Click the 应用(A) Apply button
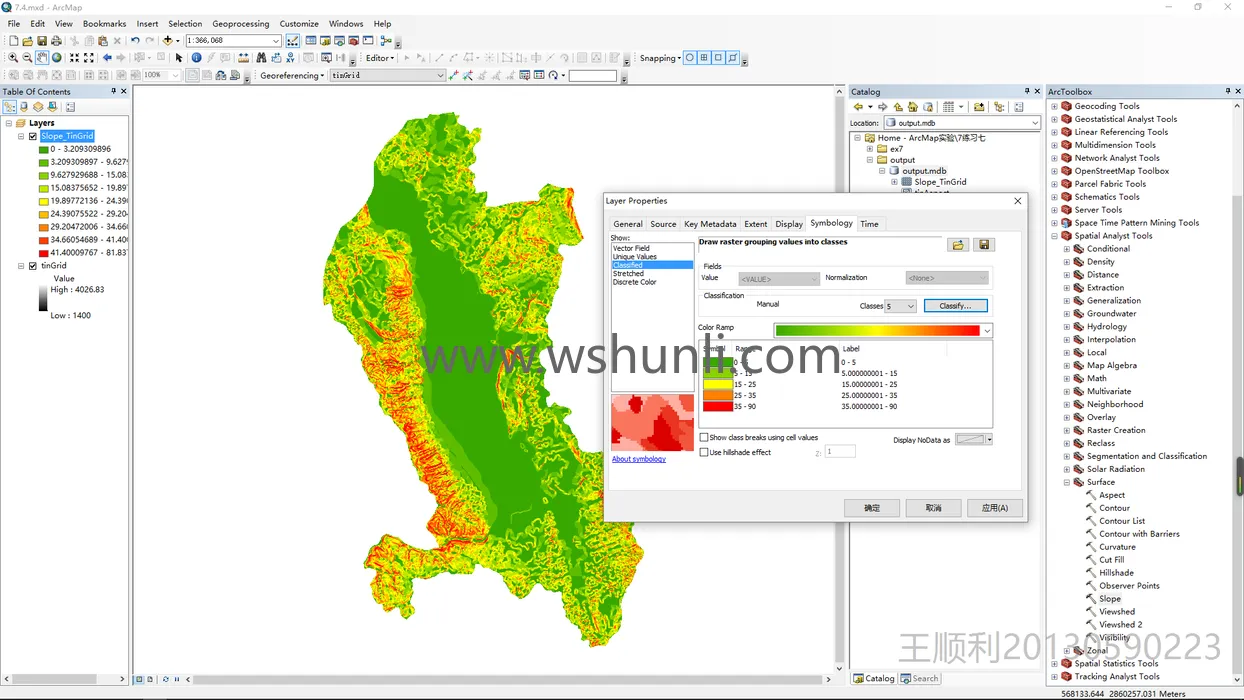This screenshot has height=700, width=1244. pos(995,508)
